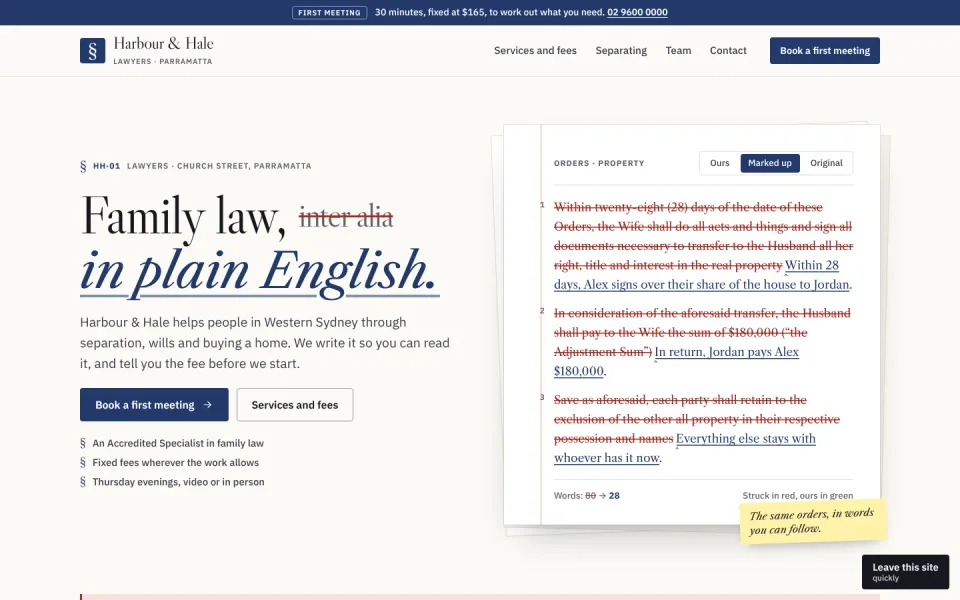Click 'LAWYERS · CHURCH STREET, PARRAMATTA' label
Screen dimensions: 960x600
[219, 166]
